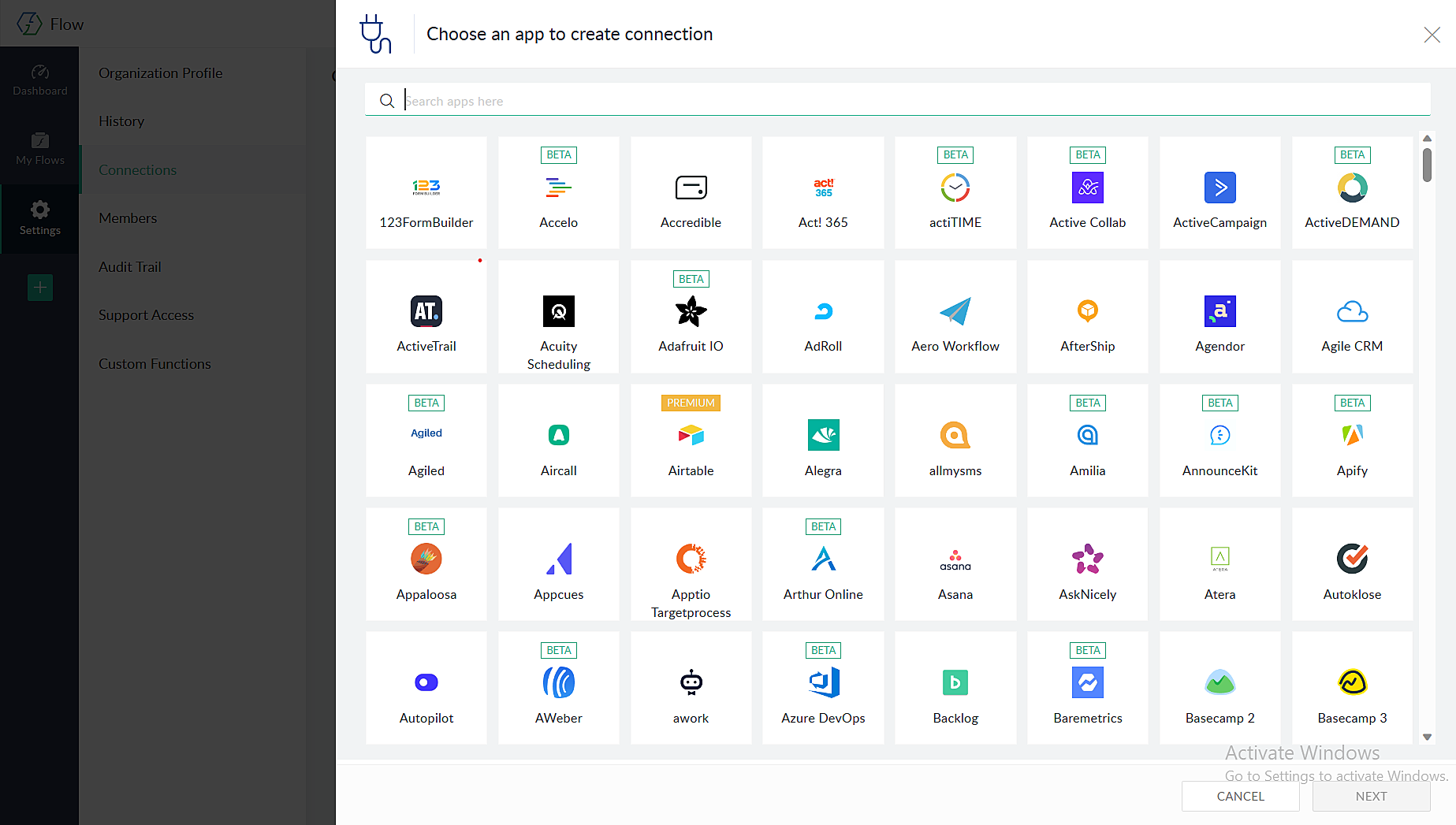Close the app connection dialog
Viewport: 1456px width, 825px height.
[x=1432, y=35]
